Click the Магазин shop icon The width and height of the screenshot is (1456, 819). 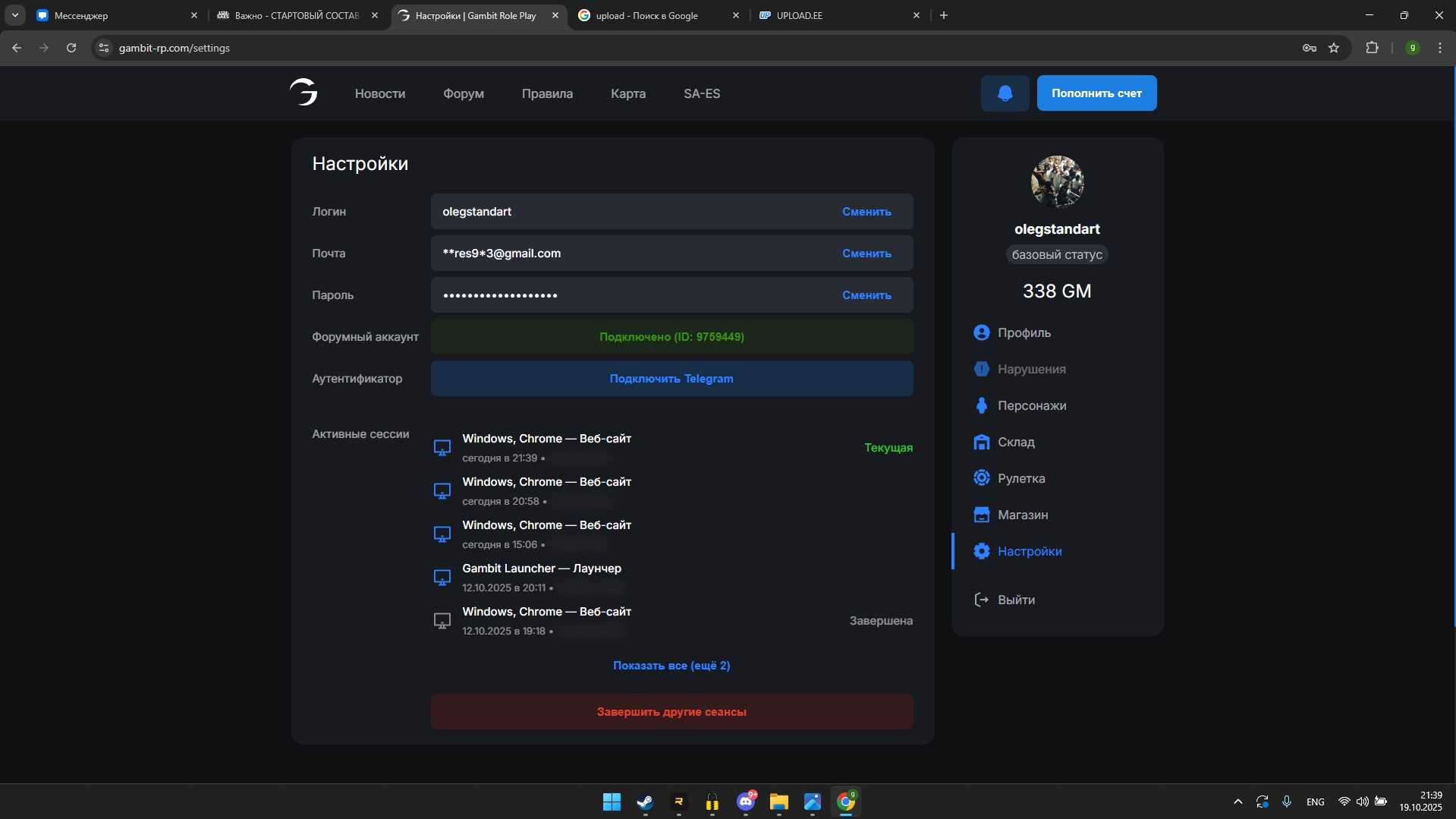[981, 515]
